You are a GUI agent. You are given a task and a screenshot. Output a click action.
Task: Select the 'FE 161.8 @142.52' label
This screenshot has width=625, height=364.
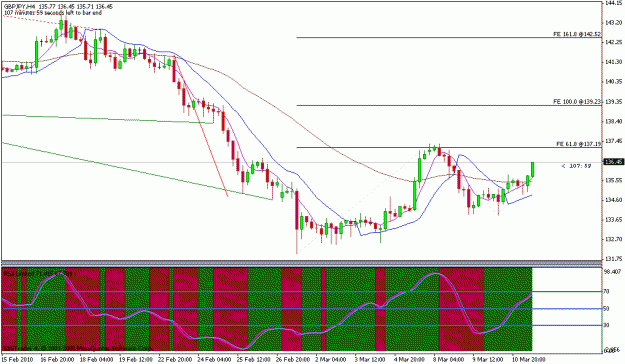576,34
